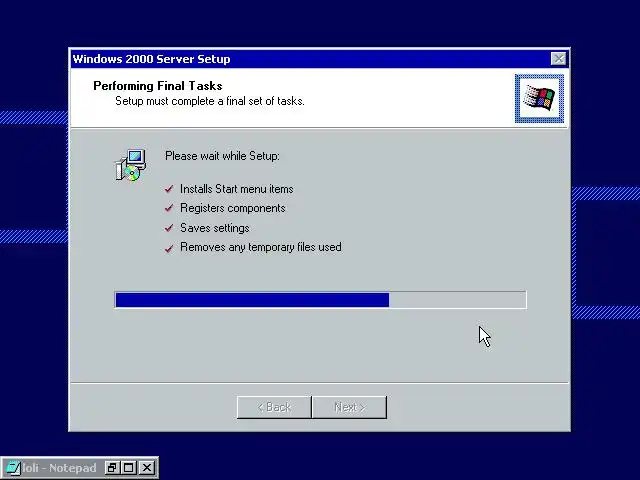640x480 pixels.
Task: Click 'Setup must complete a final set of tasks.'
Action: (210, 101)
